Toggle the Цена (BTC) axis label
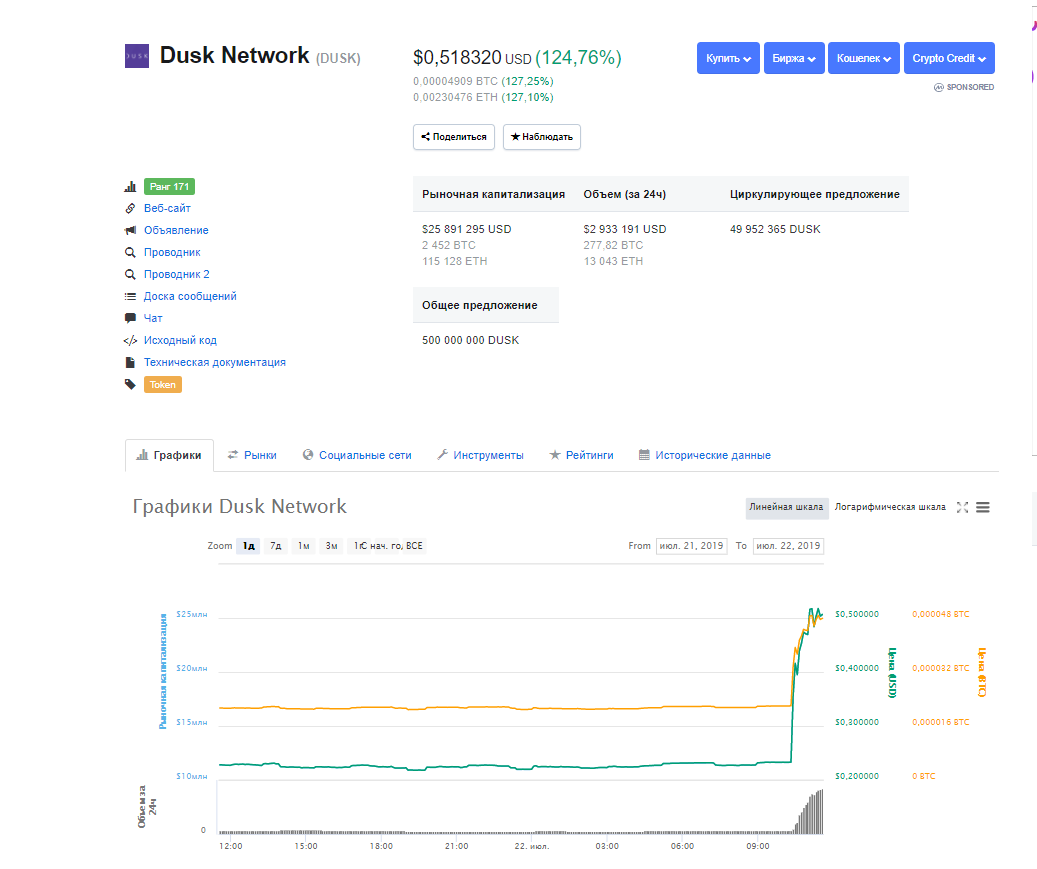The image size is (1037, 869). click(982, 672)
